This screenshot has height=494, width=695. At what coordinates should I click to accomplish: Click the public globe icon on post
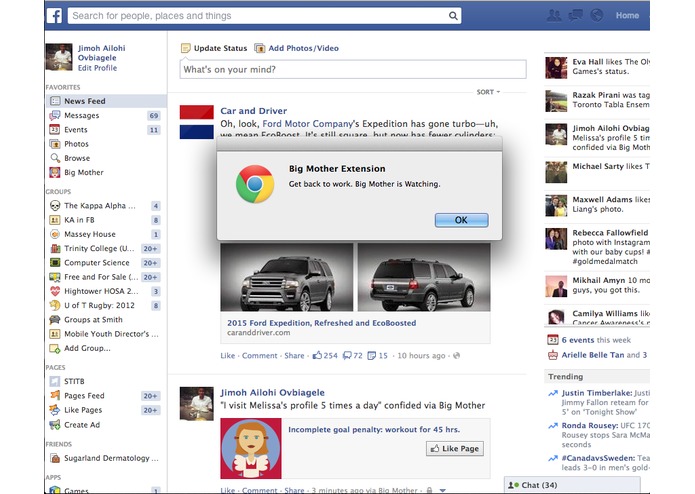[456, 355]
